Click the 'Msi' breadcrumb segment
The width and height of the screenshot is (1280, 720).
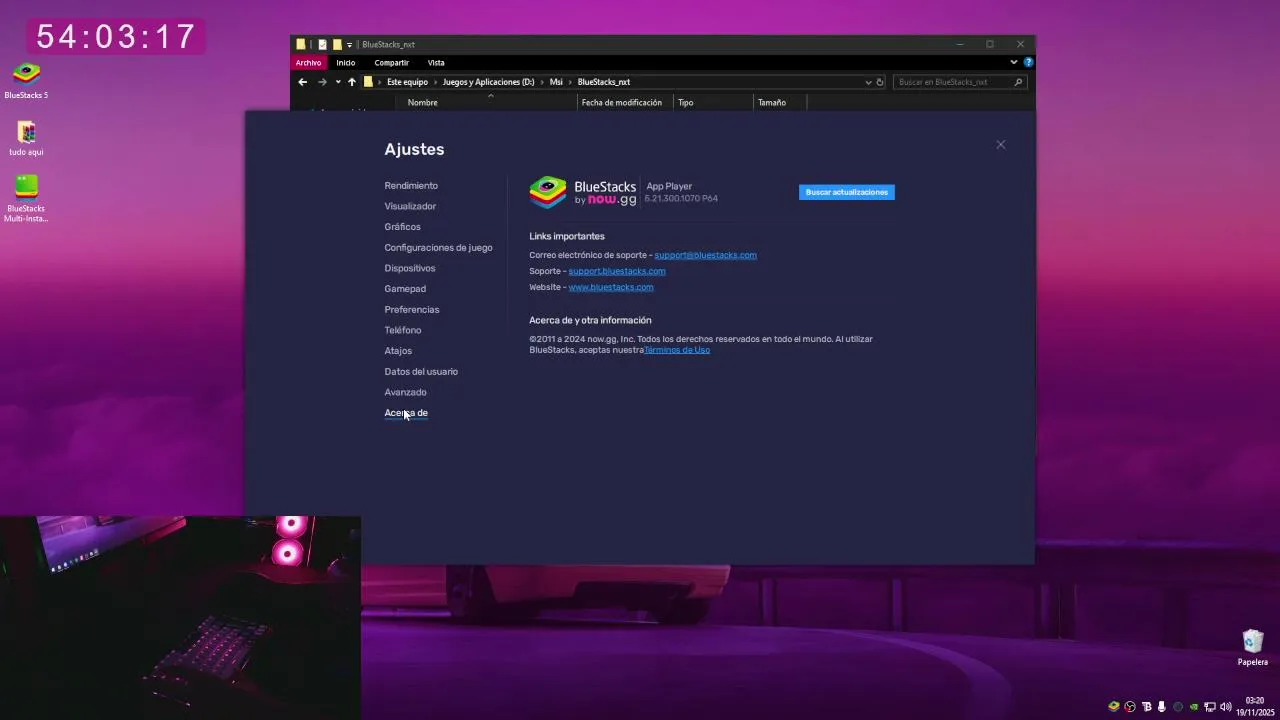(556, 82)
